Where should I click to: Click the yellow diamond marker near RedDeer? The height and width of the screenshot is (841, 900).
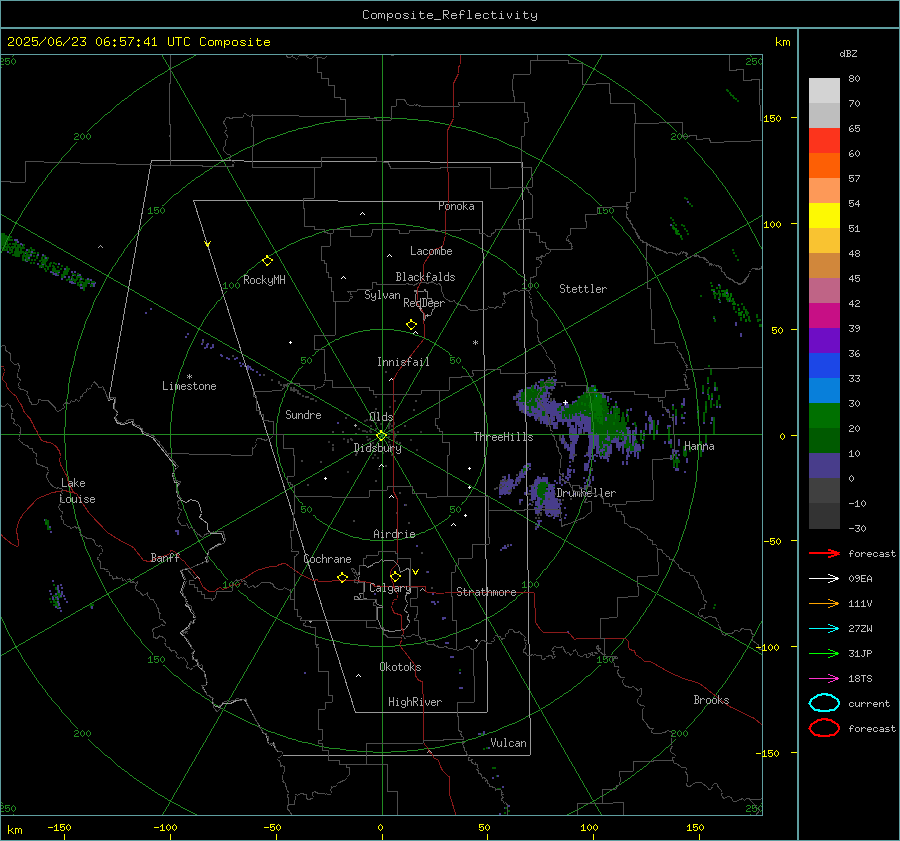(x=411, y=325)
